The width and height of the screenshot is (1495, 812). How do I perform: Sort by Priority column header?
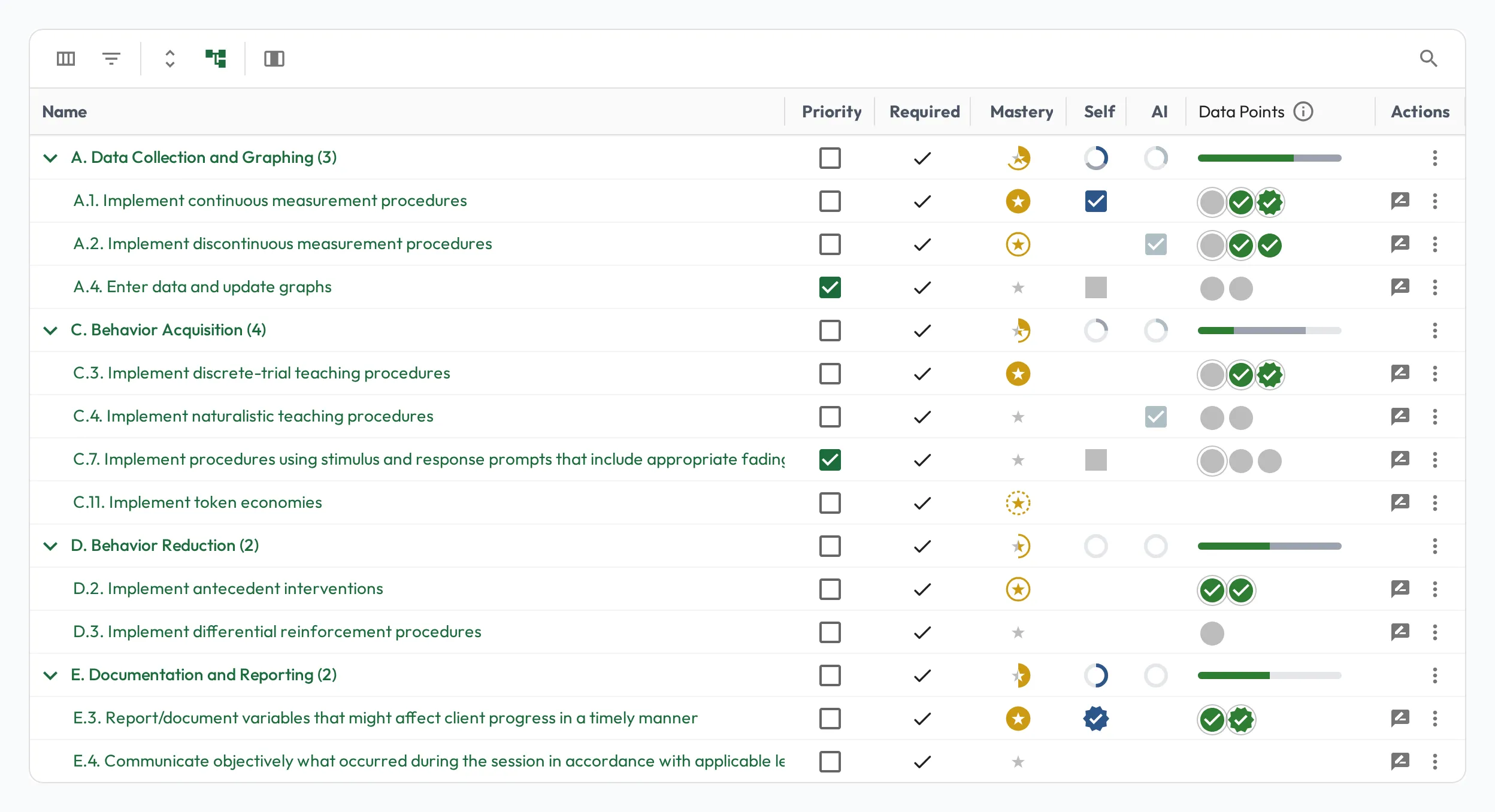[831, 111]
